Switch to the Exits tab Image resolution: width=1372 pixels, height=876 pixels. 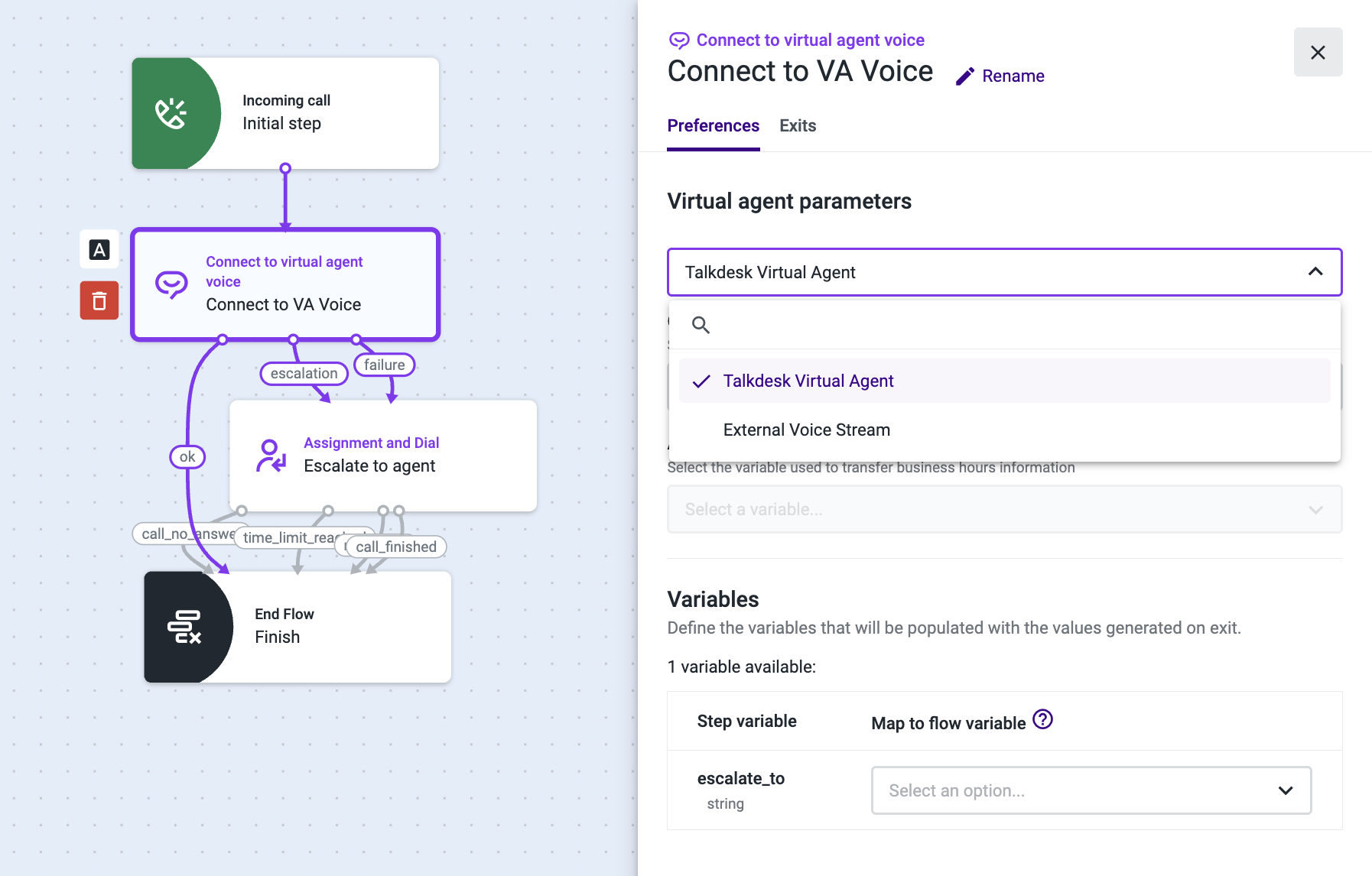[798, 125]
